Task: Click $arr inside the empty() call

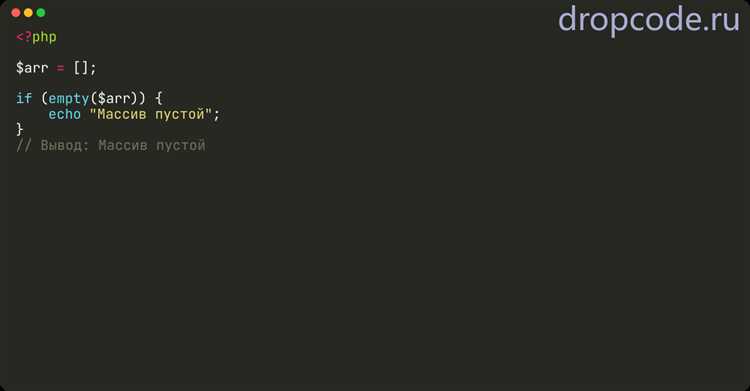Action: pos(113,98)
